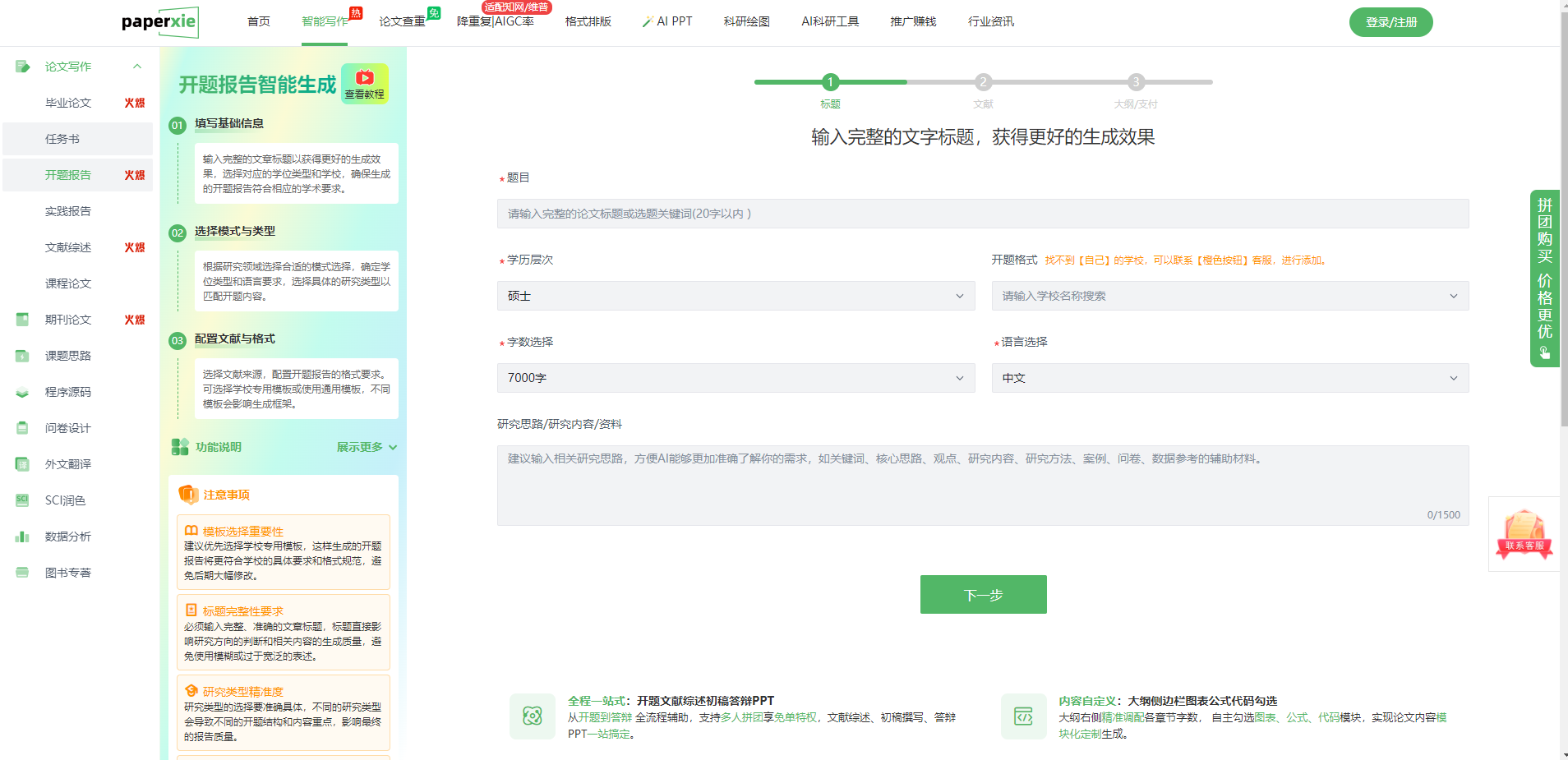Collapse the 论文写作 sidebar section
The image size is (1568, 760).
137,67
